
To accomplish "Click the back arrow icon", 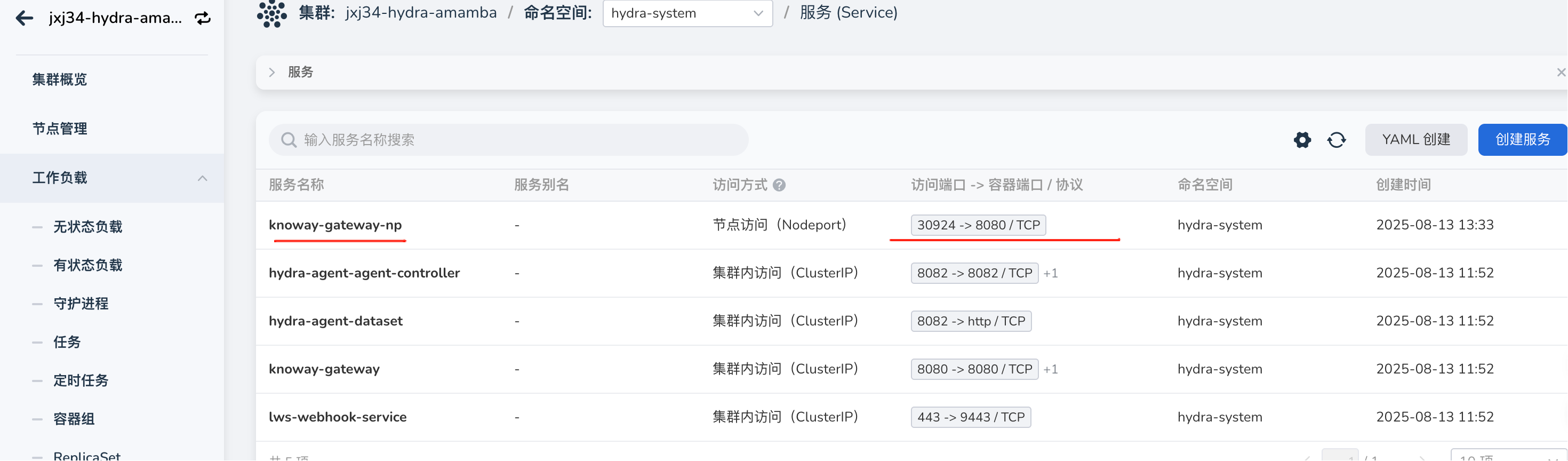I will pyautogui.click(x=25, y=18).
